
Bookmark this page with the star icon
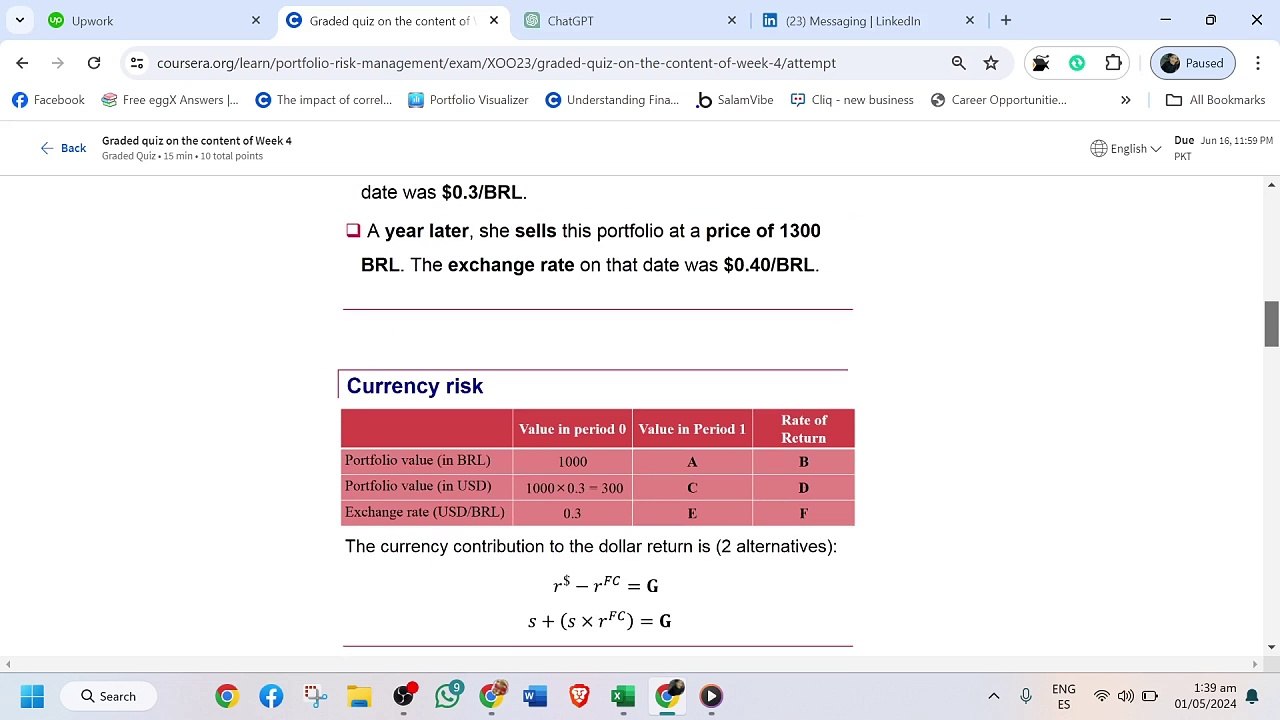tap(991, 63)
